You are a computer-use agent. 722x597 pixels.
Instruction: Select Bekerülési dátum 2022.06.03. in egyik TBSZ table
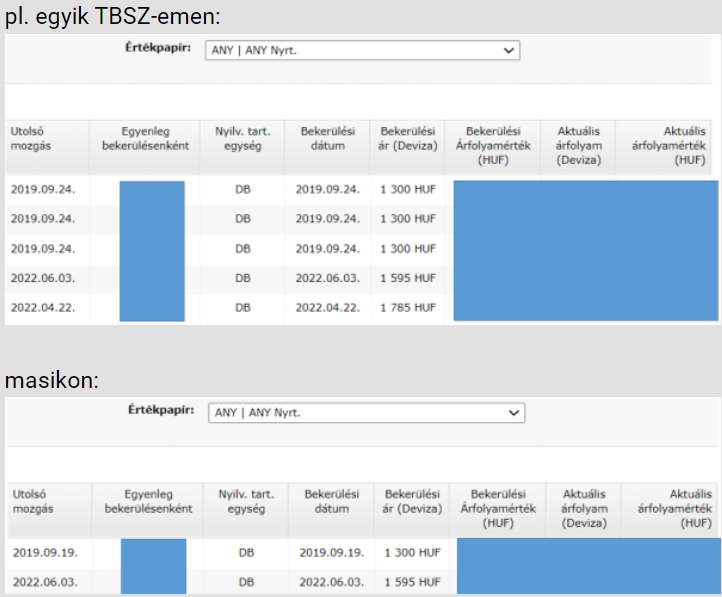[327, 278]
